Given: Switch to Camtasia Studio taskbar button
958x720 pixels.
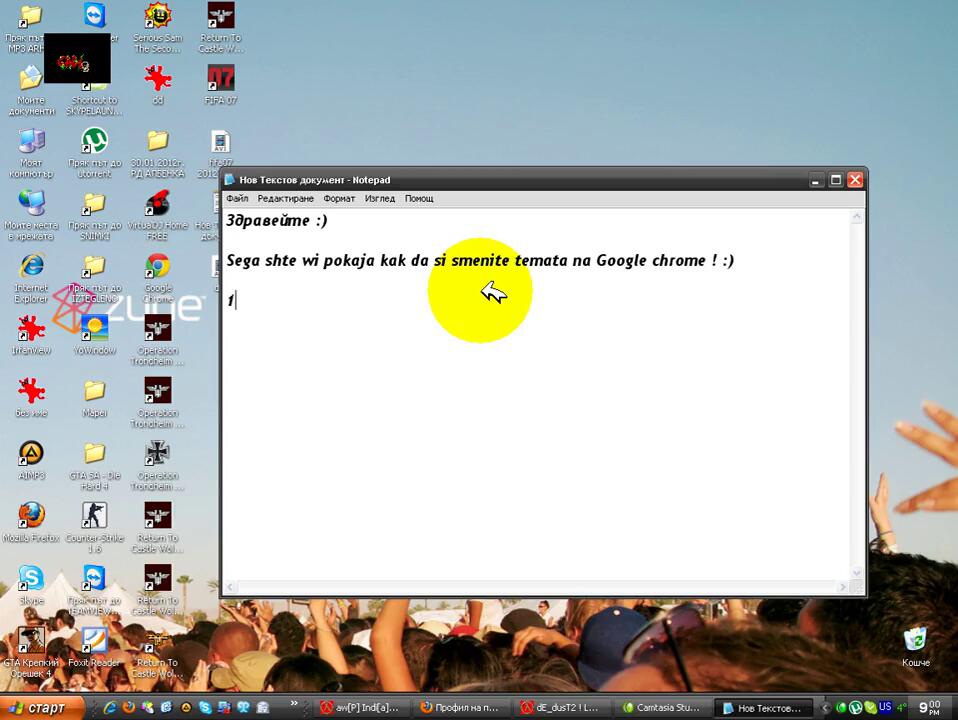Looking at the screenshot, I should 660,708.
